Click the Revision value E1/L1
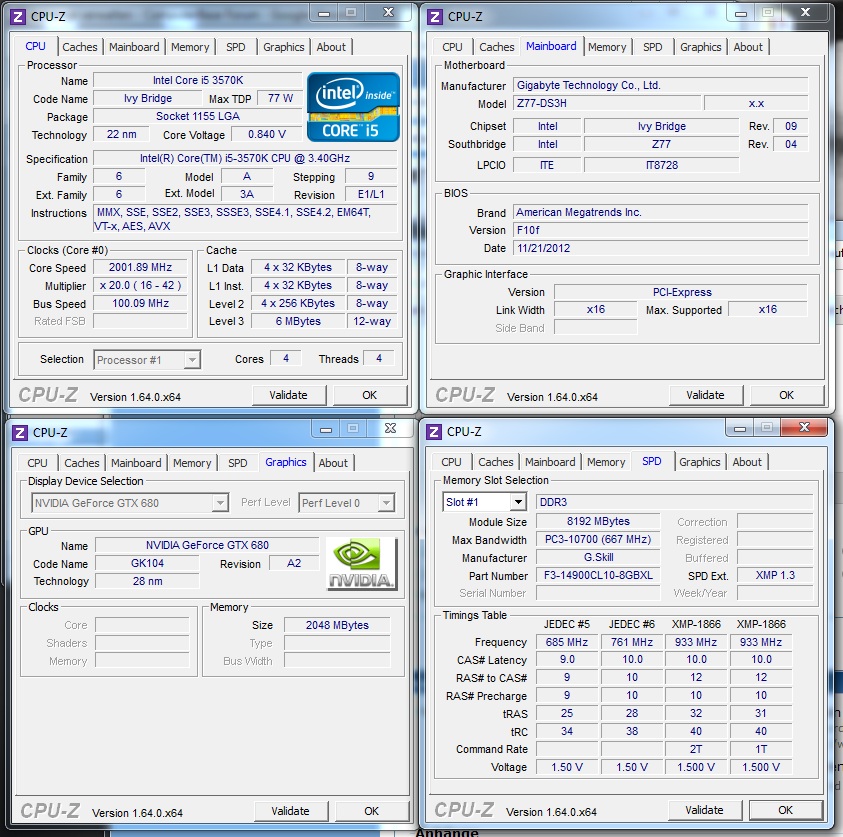The height and width of the screenshot is (837, 843). point(371,195)
